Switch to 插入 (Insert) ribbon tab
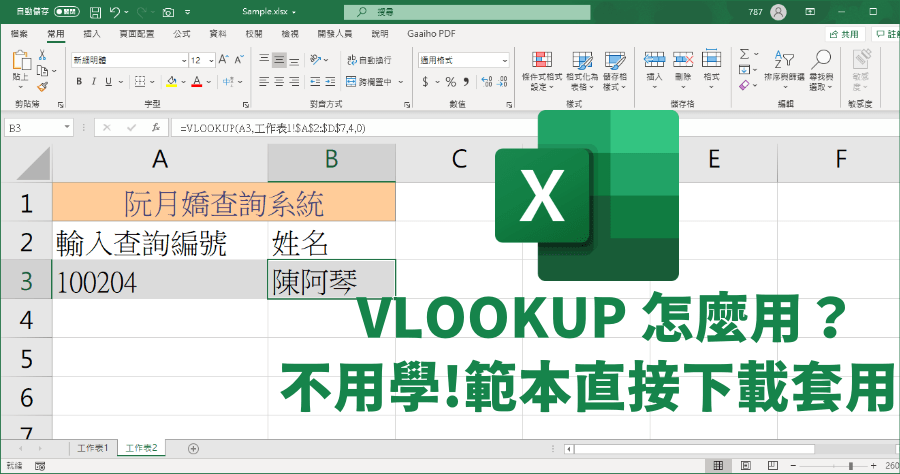This screenshot has width=900, height=474. (92, 34)
